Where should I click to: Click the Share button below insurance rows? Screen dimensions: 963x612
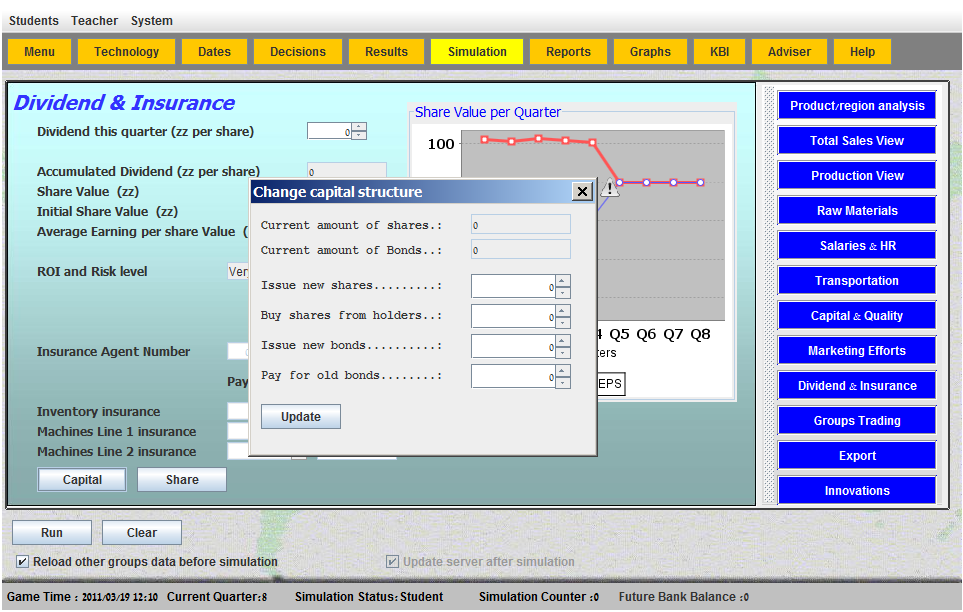click(x=182, y=480)
